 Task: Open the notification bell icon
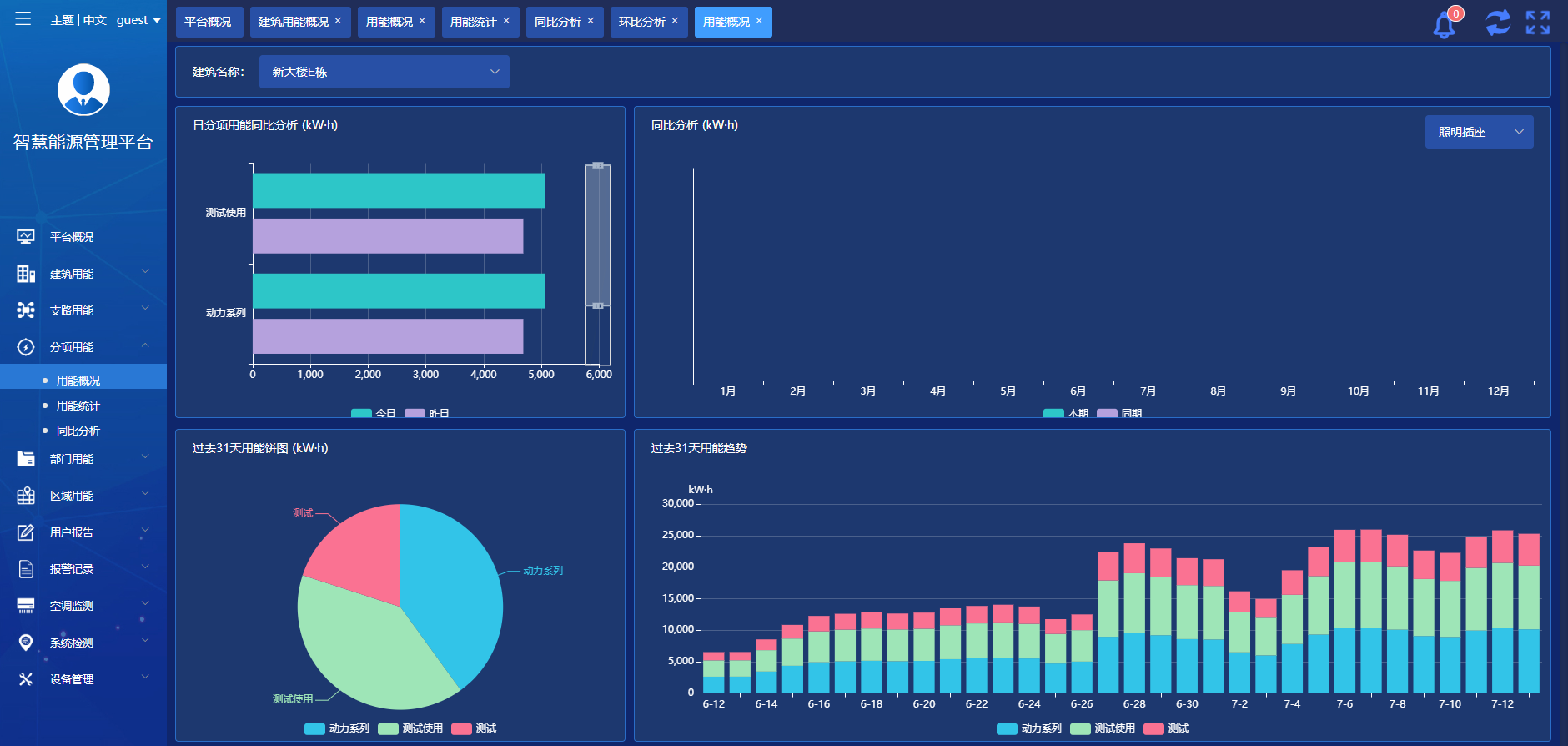[1445, 24]
